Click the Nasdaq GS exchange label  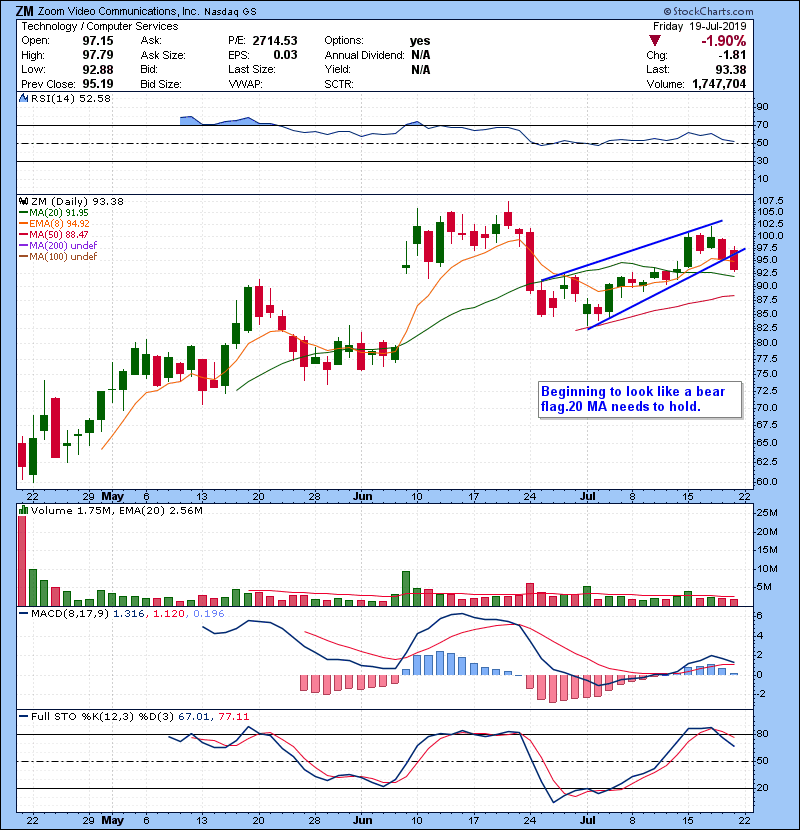coord(230,12)
